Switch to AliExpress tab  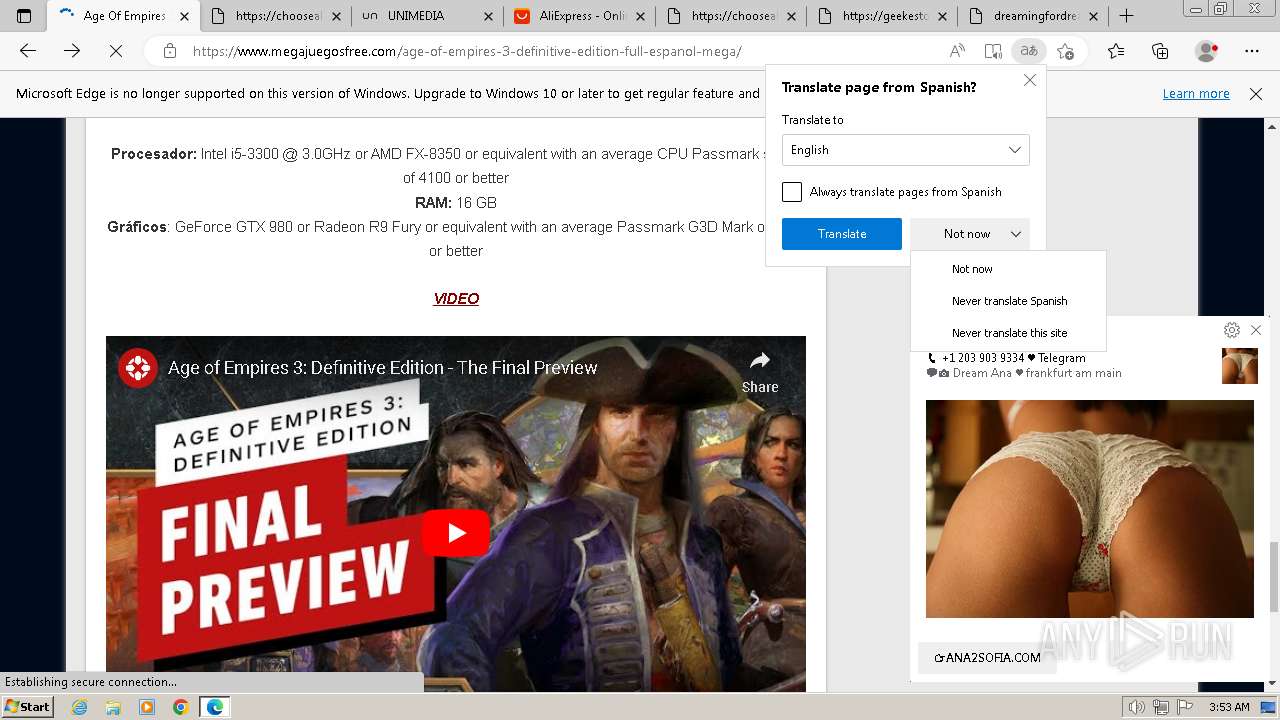click(580, 16)
